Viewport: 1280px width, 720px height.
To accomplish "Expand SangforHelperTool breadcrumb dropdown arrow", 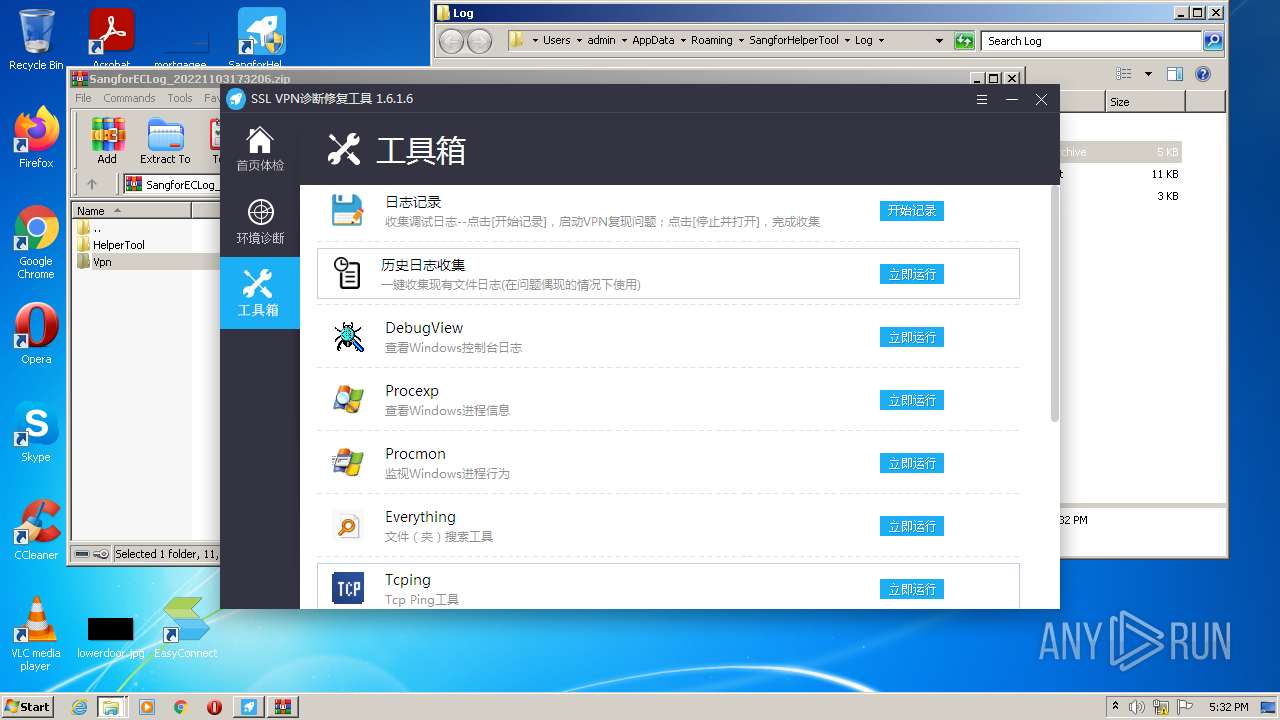I will point(846,41).
